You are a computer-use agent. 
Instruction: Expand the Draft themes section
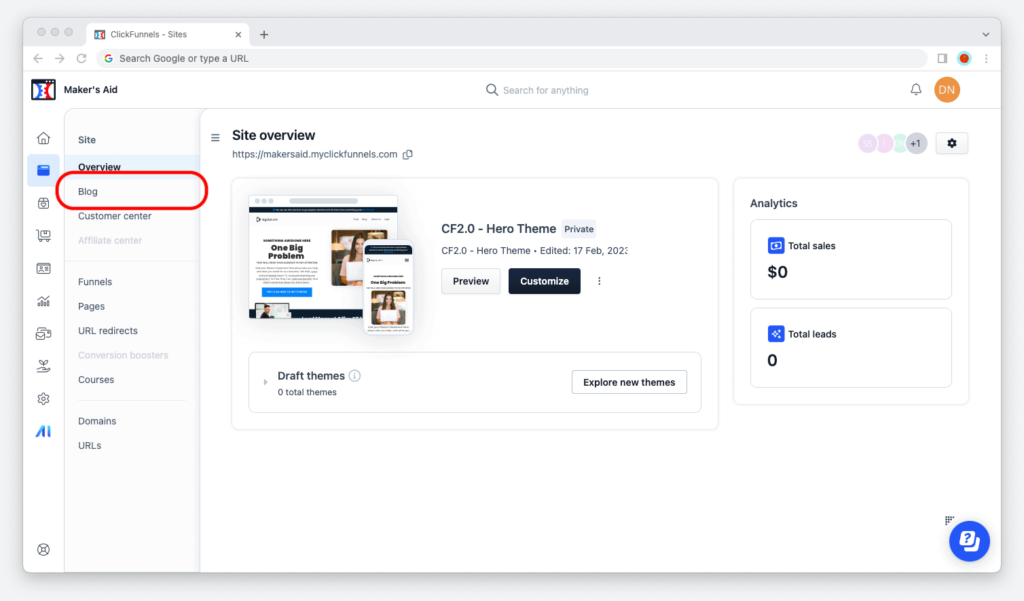click(265, 382)
